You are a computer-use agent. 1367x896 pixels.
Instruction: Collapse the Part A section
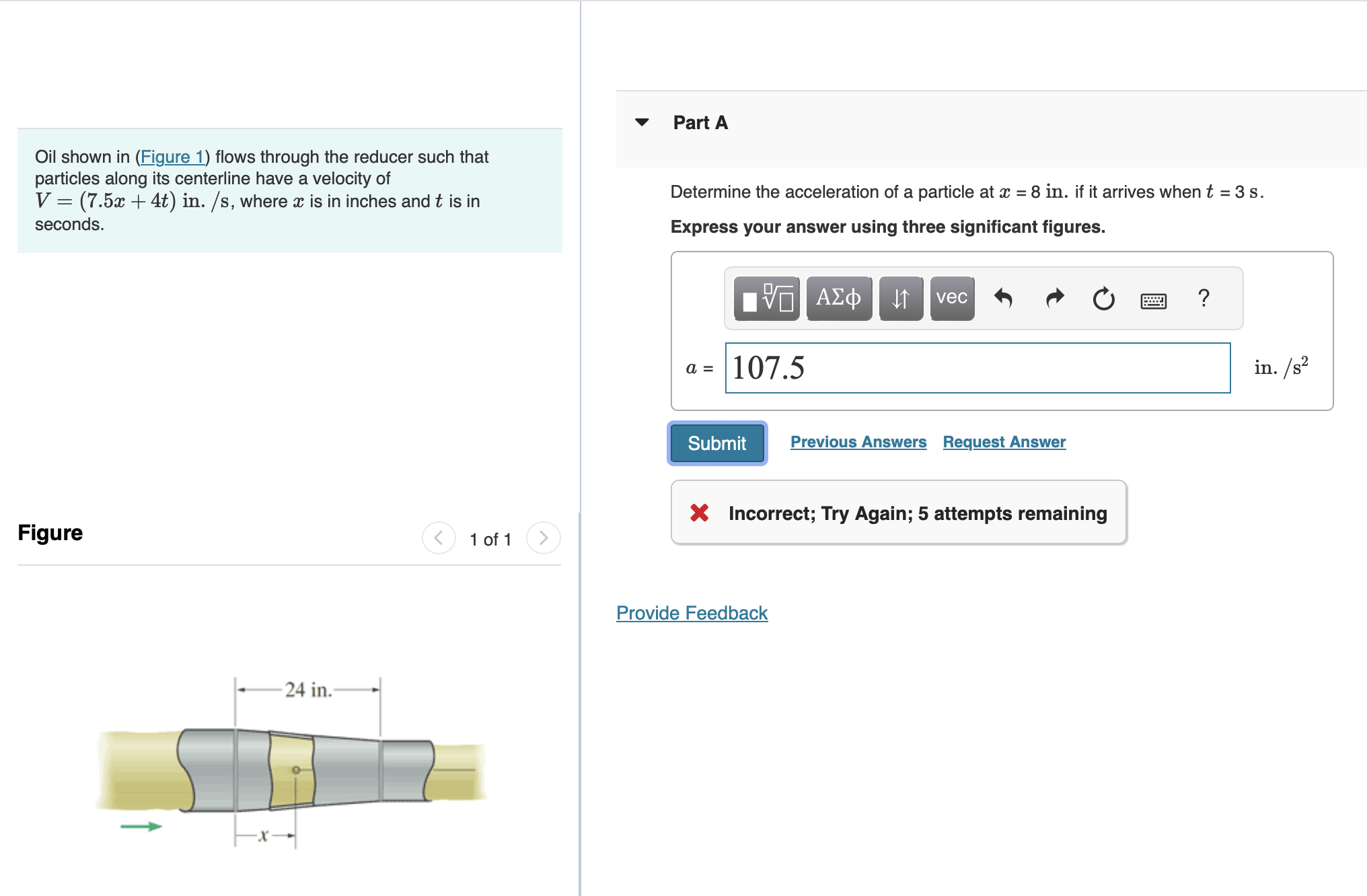point(643,122)
